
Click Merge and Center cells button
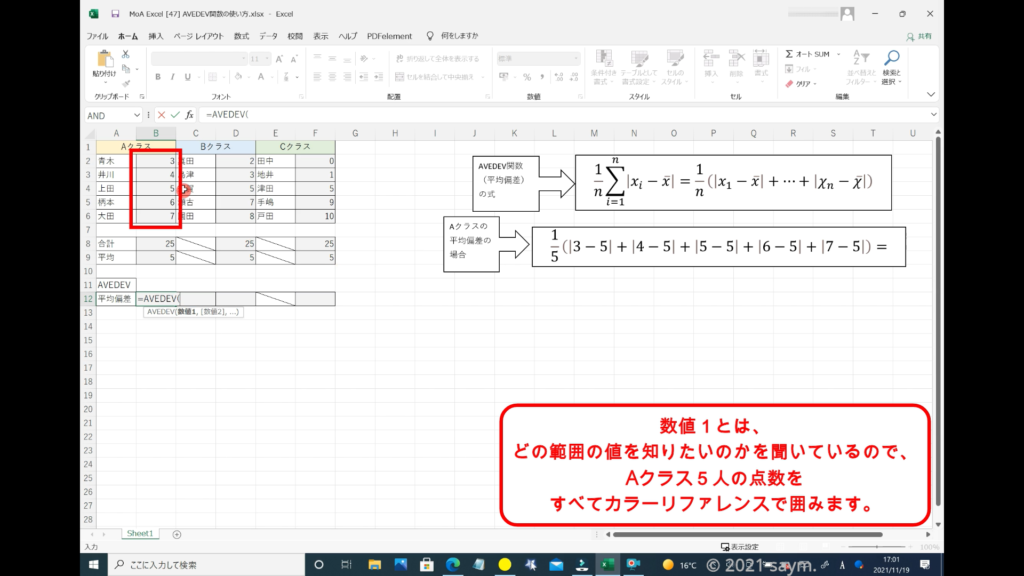coord(436,77)
